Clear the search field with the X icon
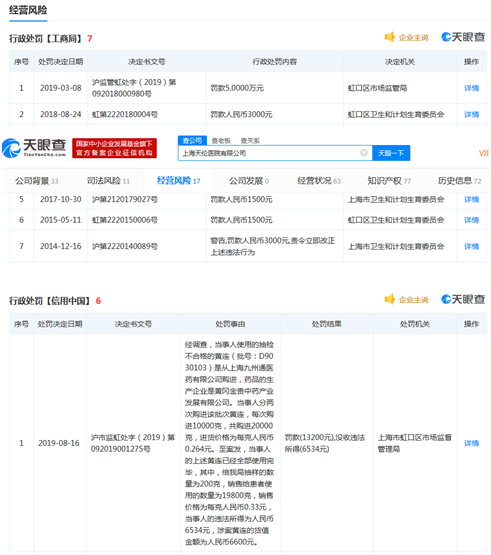This screenshot has width=491, height=555. [x=364, y=153]
